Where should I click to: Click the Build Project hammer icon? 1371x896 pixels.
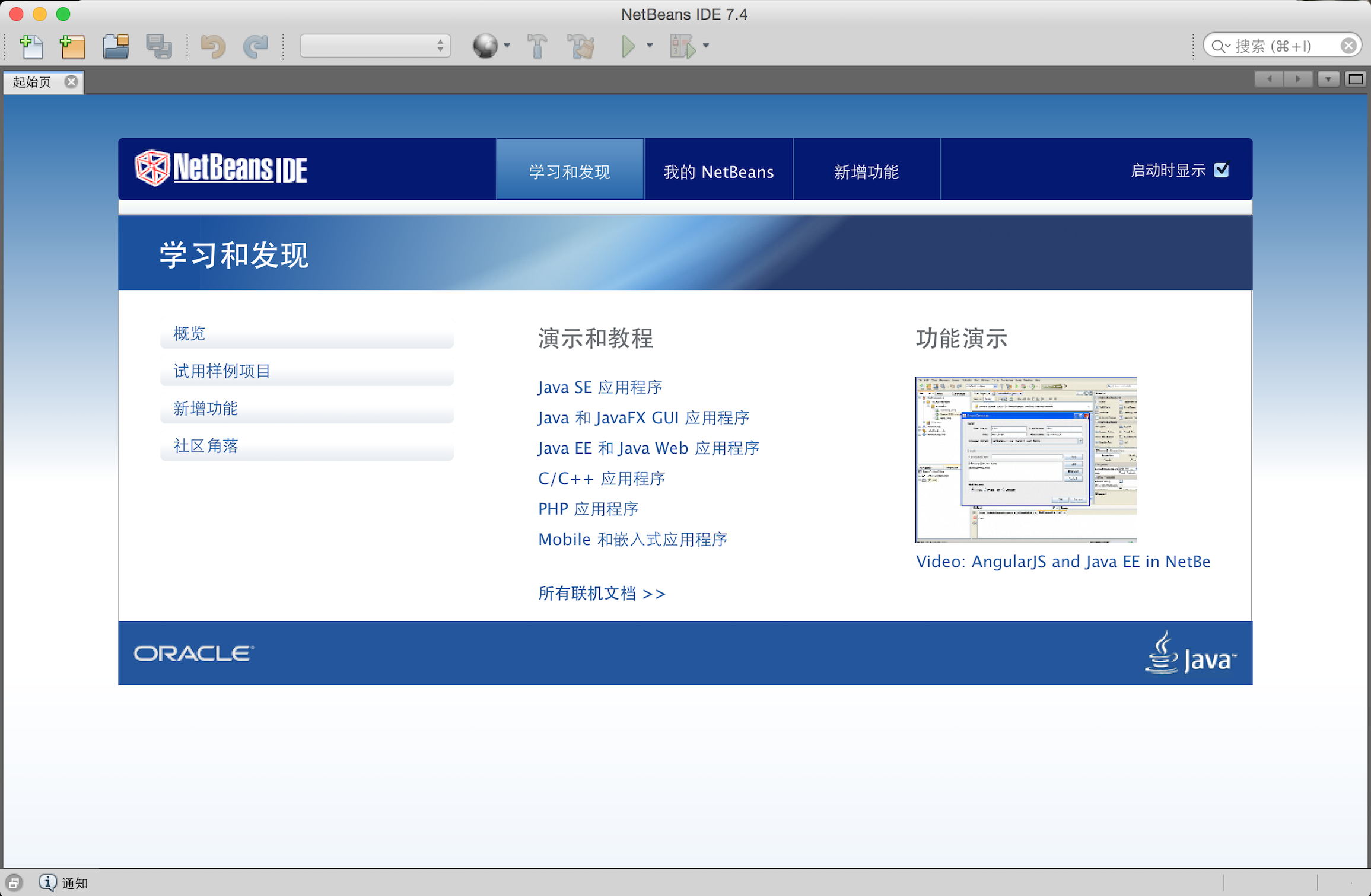click(537, 46)
